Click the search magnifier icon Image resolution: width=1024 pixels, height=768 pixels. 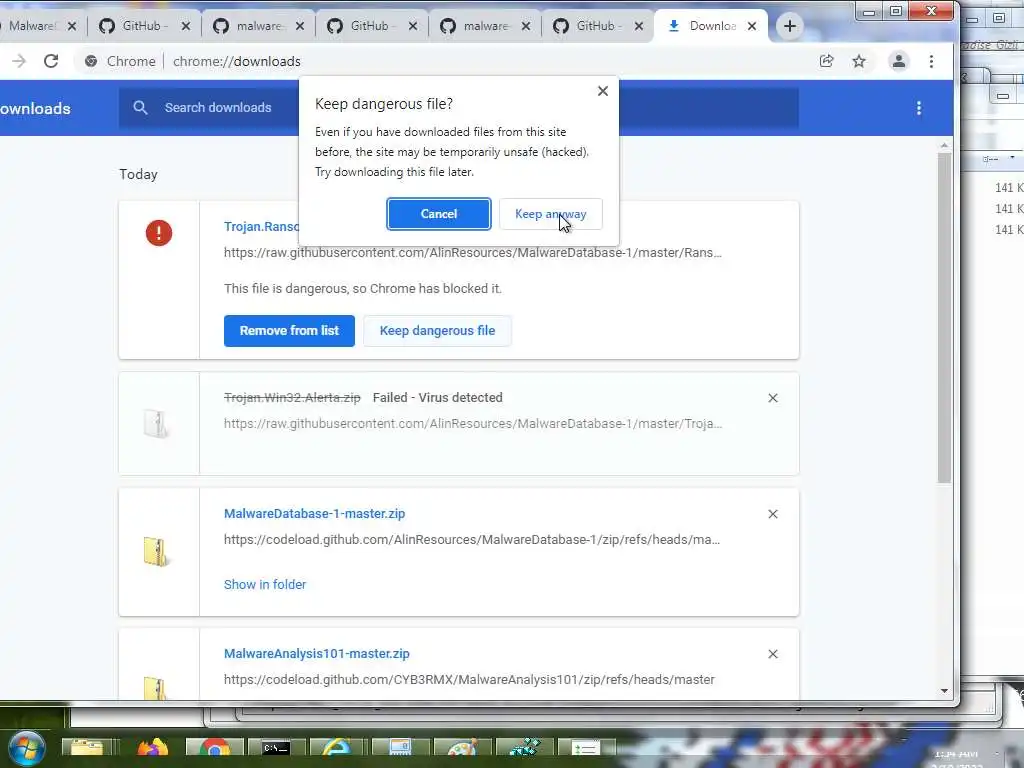click(x=140, y=108)
